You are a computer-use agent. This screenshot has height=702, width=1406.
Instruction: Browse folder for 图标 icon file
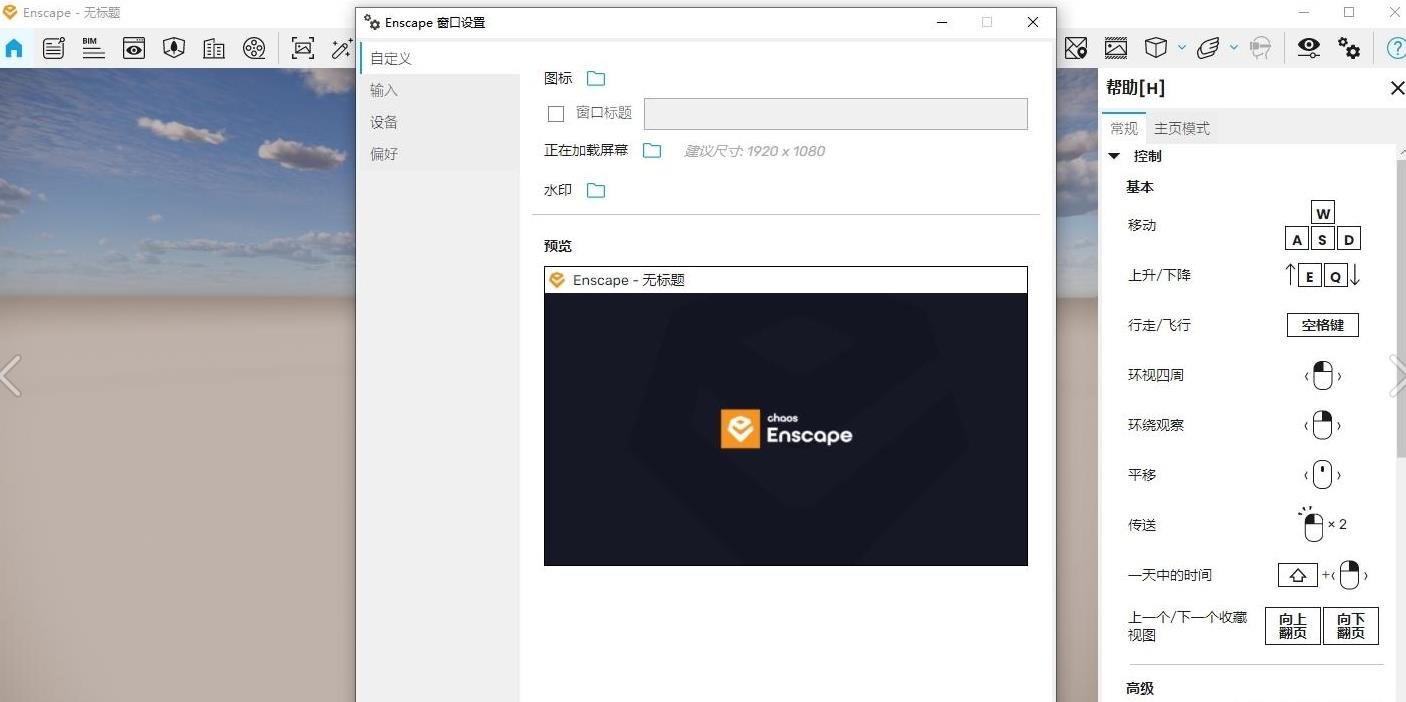click(x=596, y=78)
